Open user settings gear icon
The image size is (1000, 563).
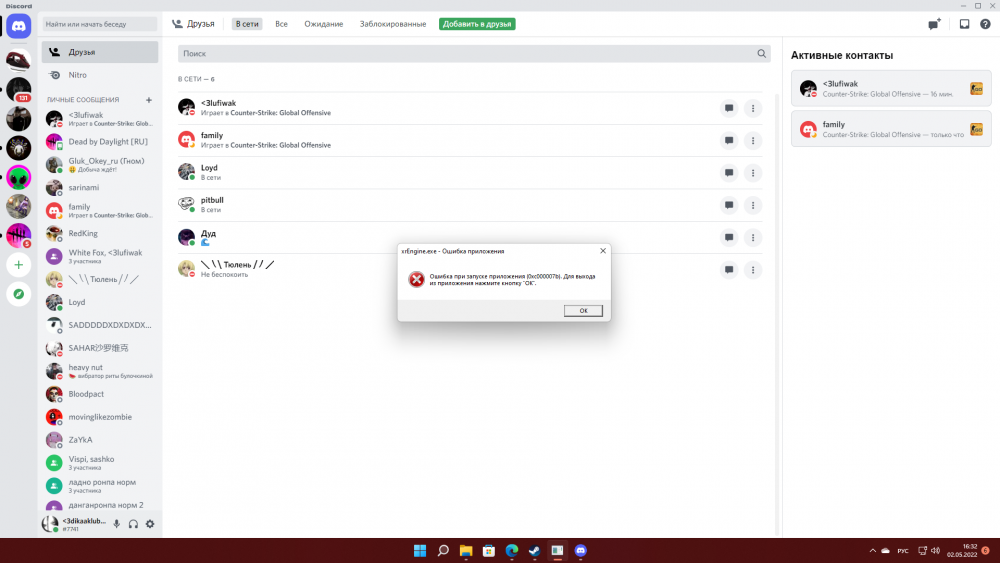pyautogui.click(x=150, y=524)
